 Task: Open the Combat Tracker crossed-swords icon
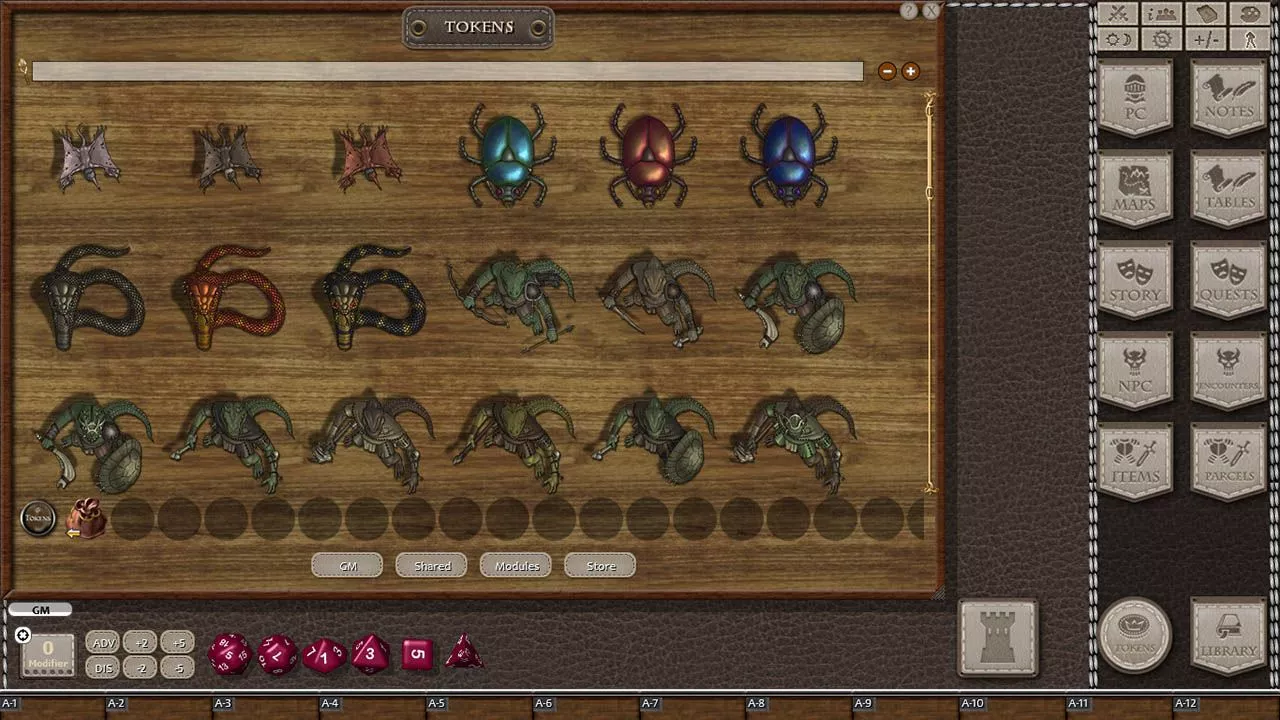1119,13
